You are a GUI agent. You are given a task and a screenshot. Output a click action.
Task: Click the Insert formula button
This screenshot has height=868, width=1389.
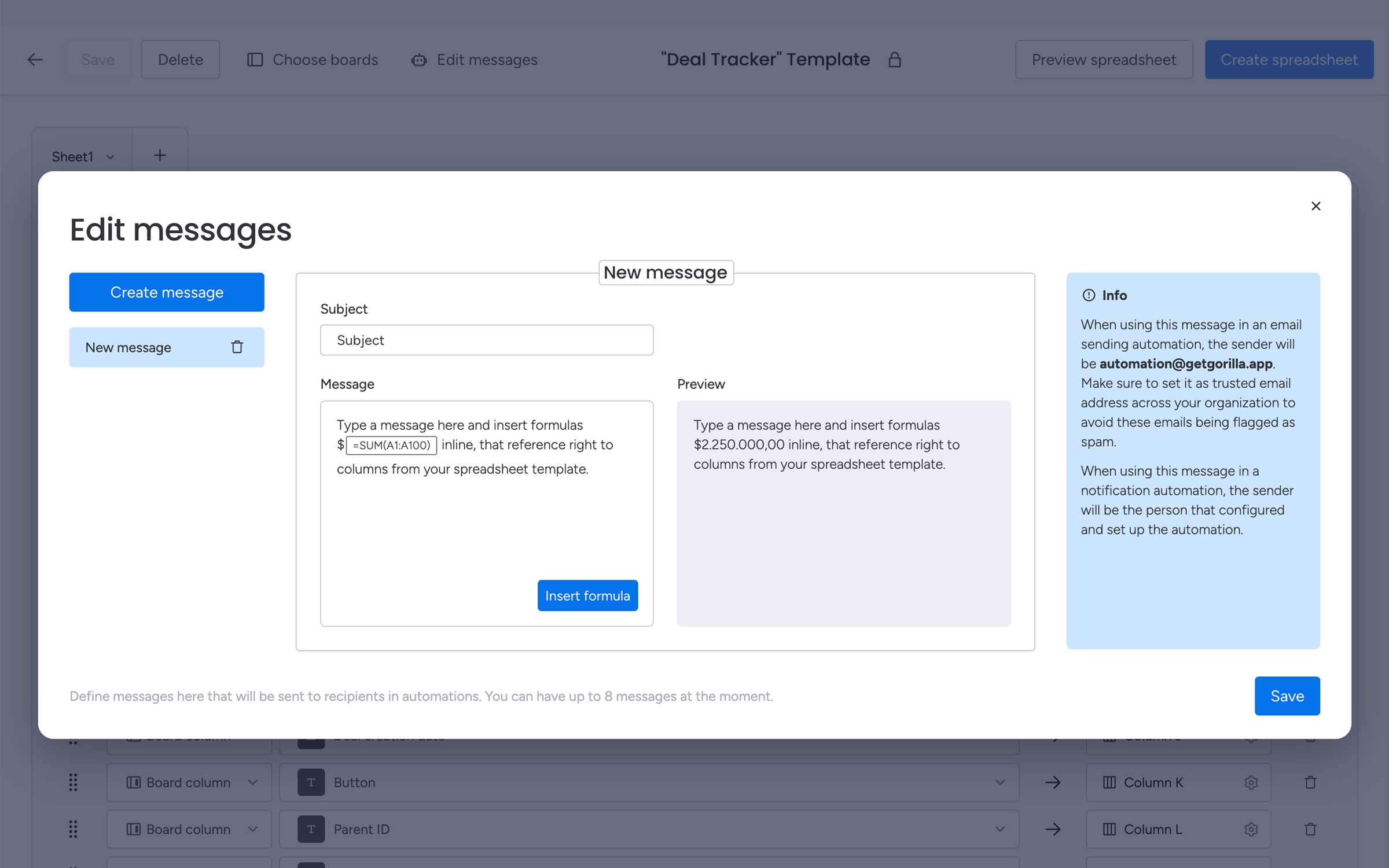(x=587, y=595)
